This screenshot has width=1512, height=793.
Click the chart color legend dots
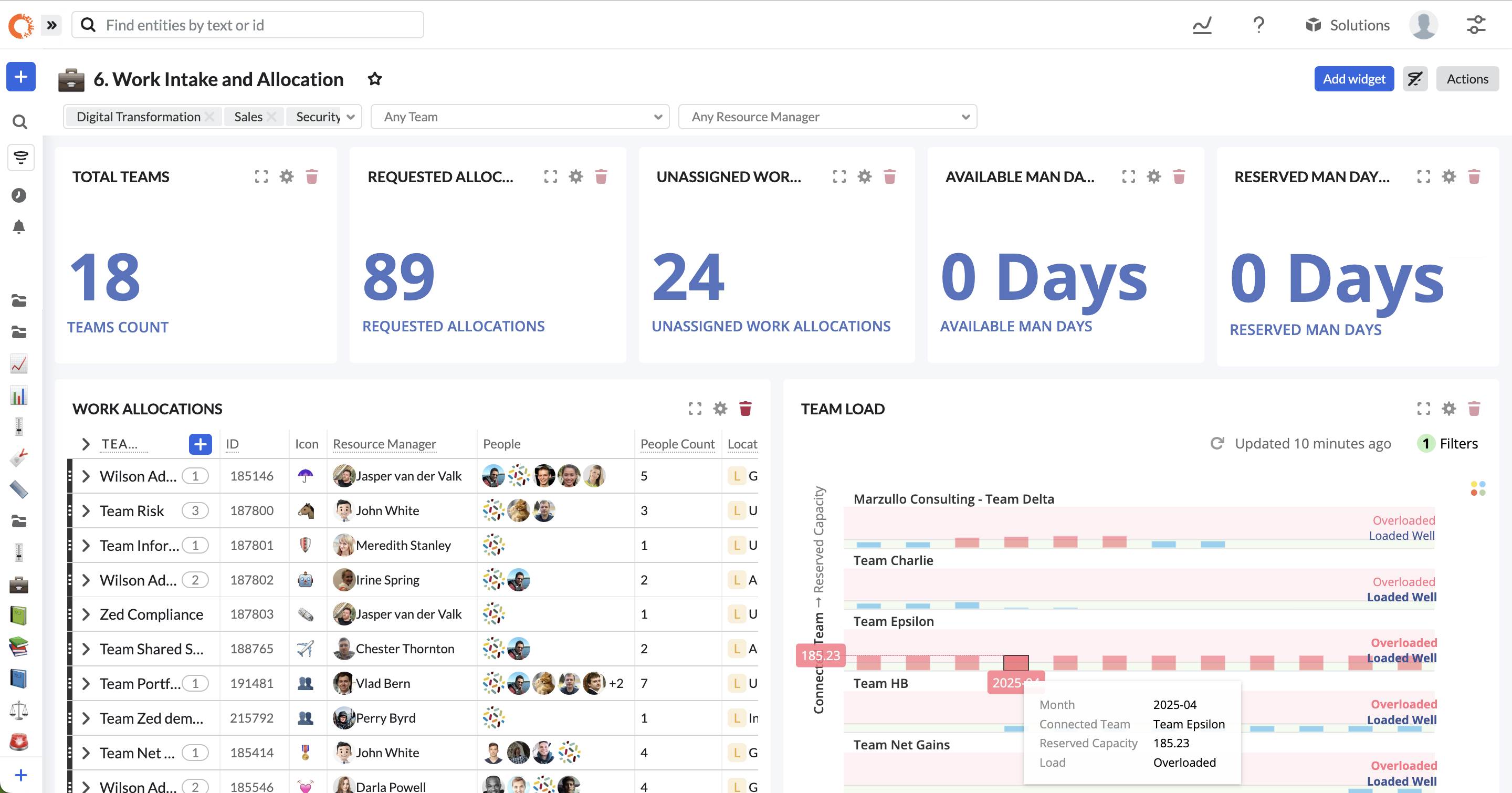pyautogui.click(x=1477, y=488)
